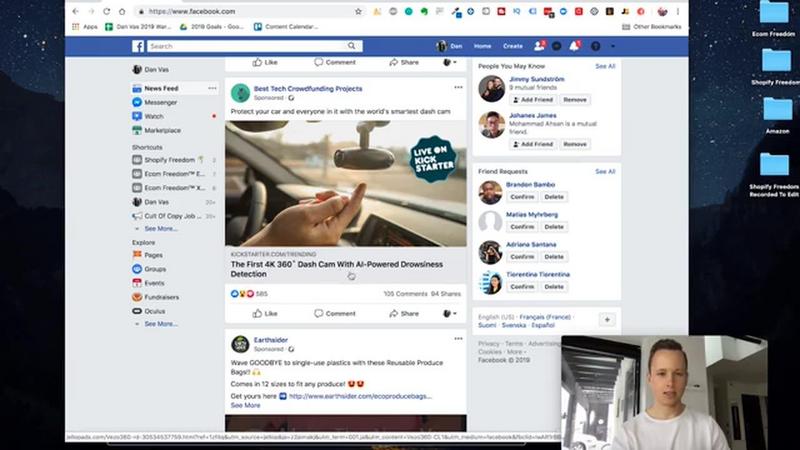Open Earthsider post options ellipsis

(x=458, y=339)
